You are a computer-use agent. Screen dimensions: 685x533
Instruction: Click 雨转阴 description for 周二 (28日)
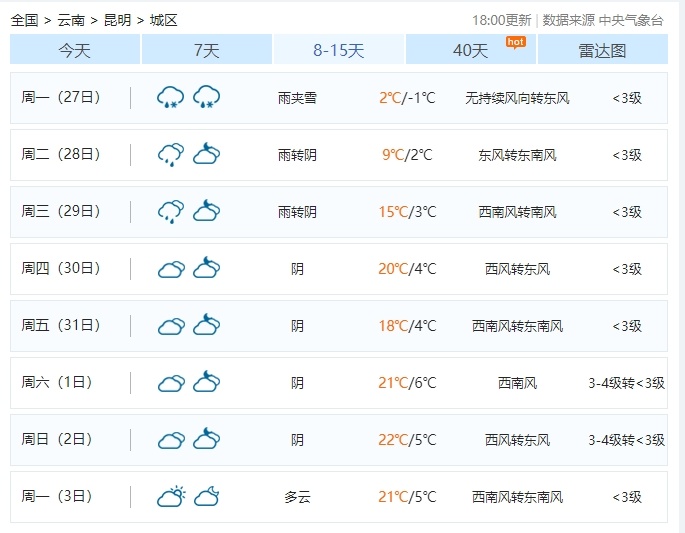coord(297,155)
